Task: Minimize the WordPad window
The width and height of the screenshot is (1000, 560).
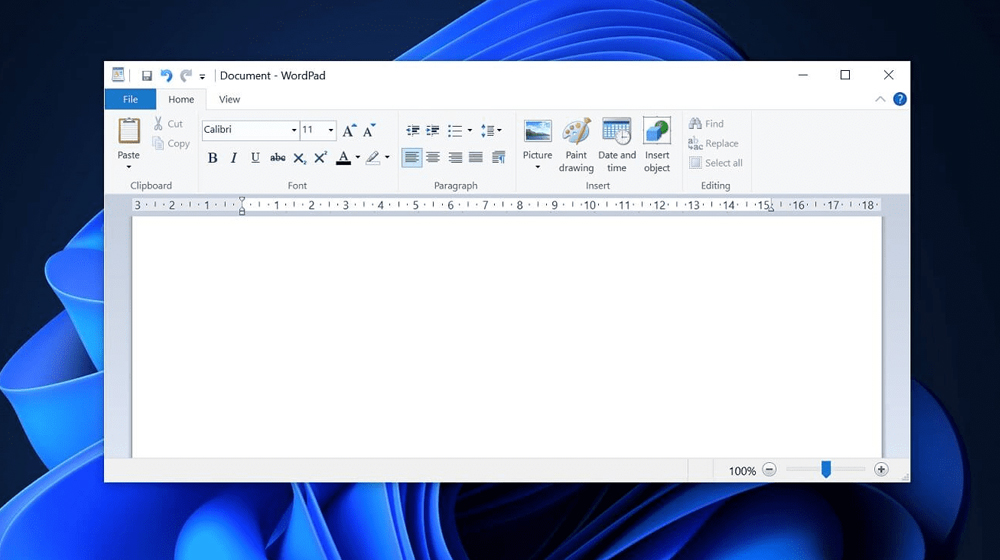Action: click(x=803, y=75)
